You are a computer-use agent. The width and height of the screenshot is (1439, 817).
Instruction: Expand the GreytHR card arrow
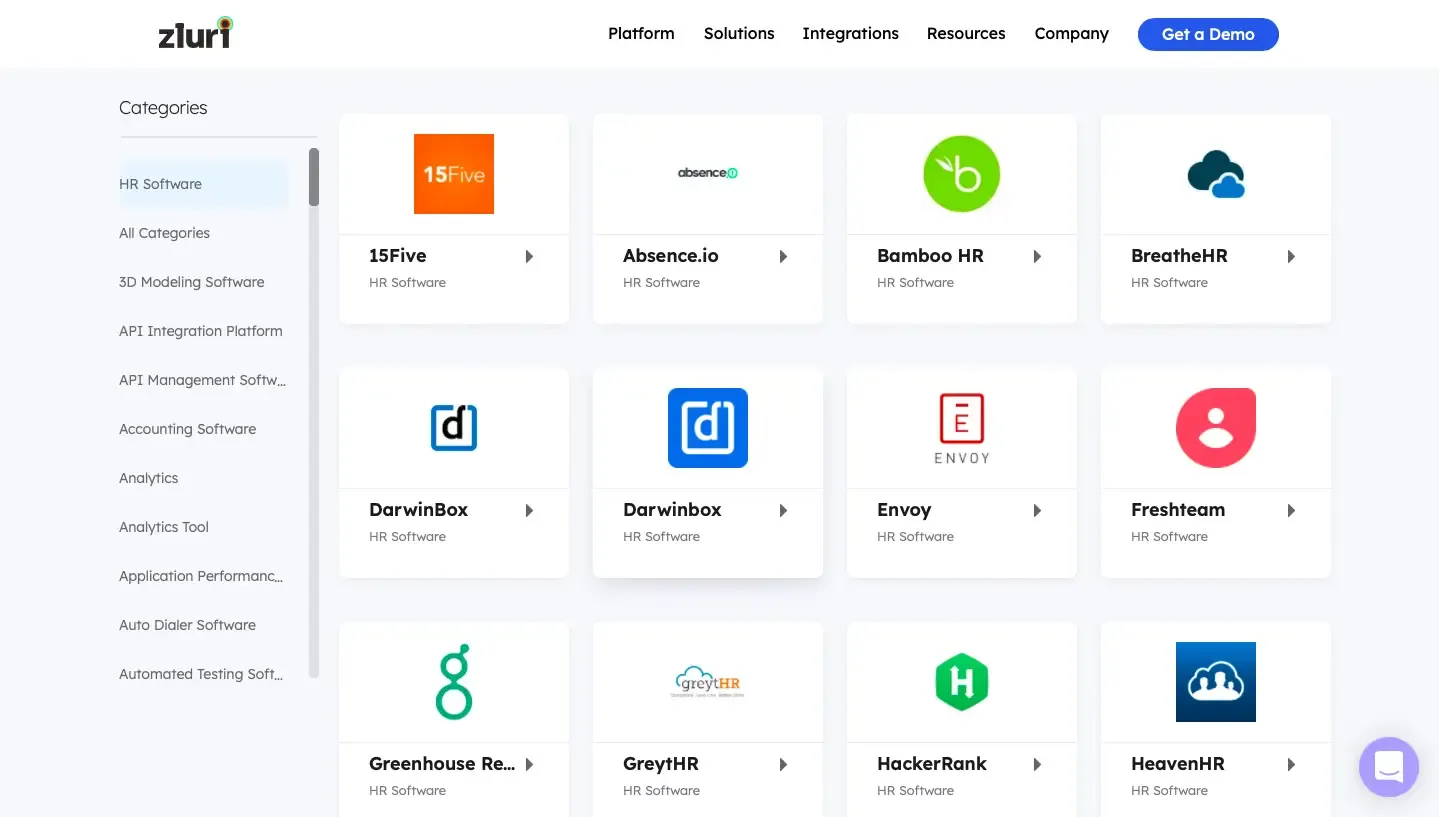tap(784, 765)
